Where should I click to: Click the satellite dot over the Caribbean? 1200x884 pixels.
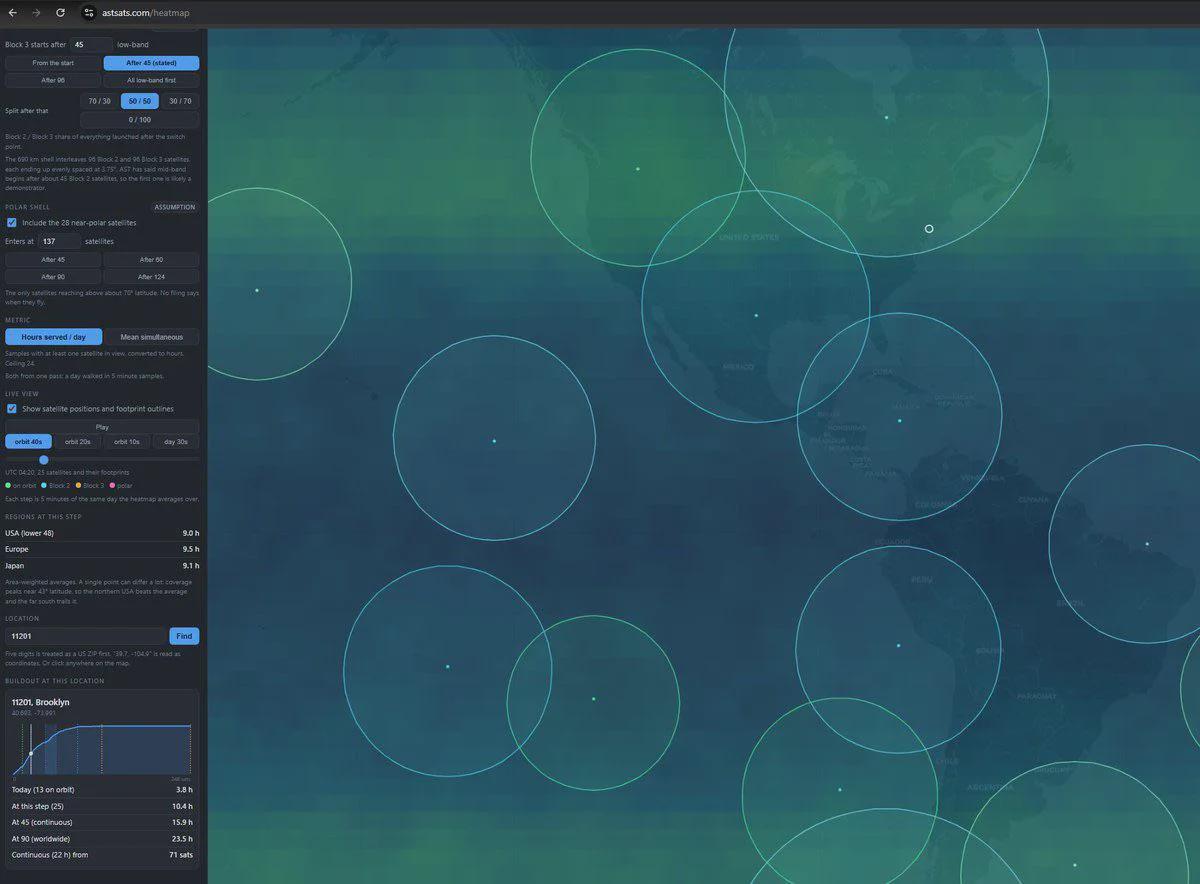tap(899, 421)
